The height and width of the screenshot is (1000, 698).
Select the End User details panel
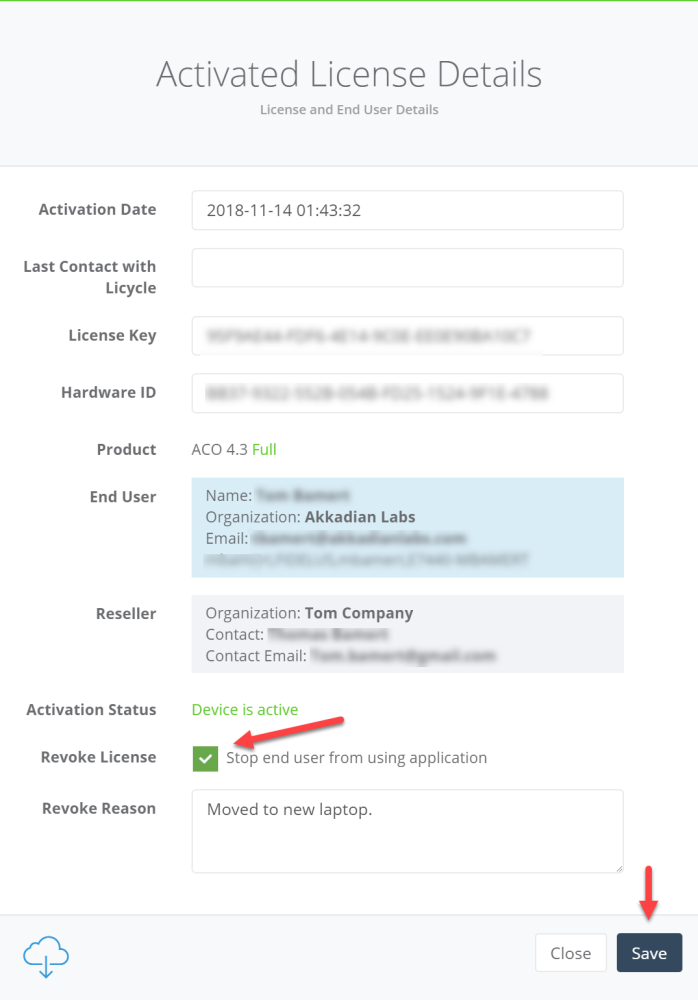407,527
